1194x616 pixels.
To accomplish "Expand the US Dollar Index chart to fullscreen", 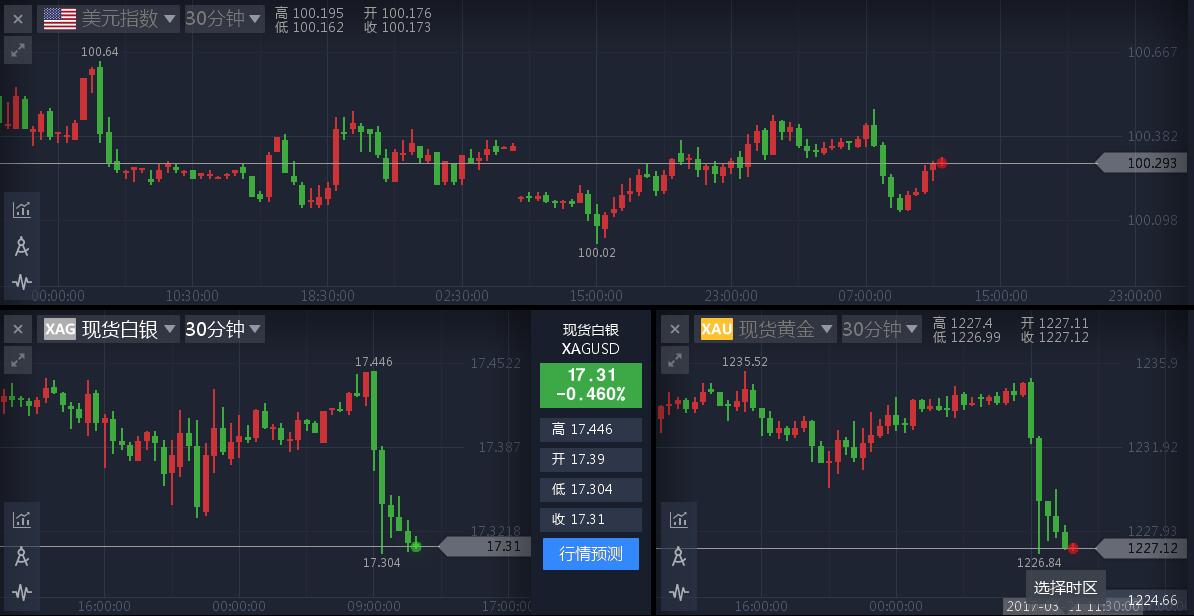I will coord(18,50).
